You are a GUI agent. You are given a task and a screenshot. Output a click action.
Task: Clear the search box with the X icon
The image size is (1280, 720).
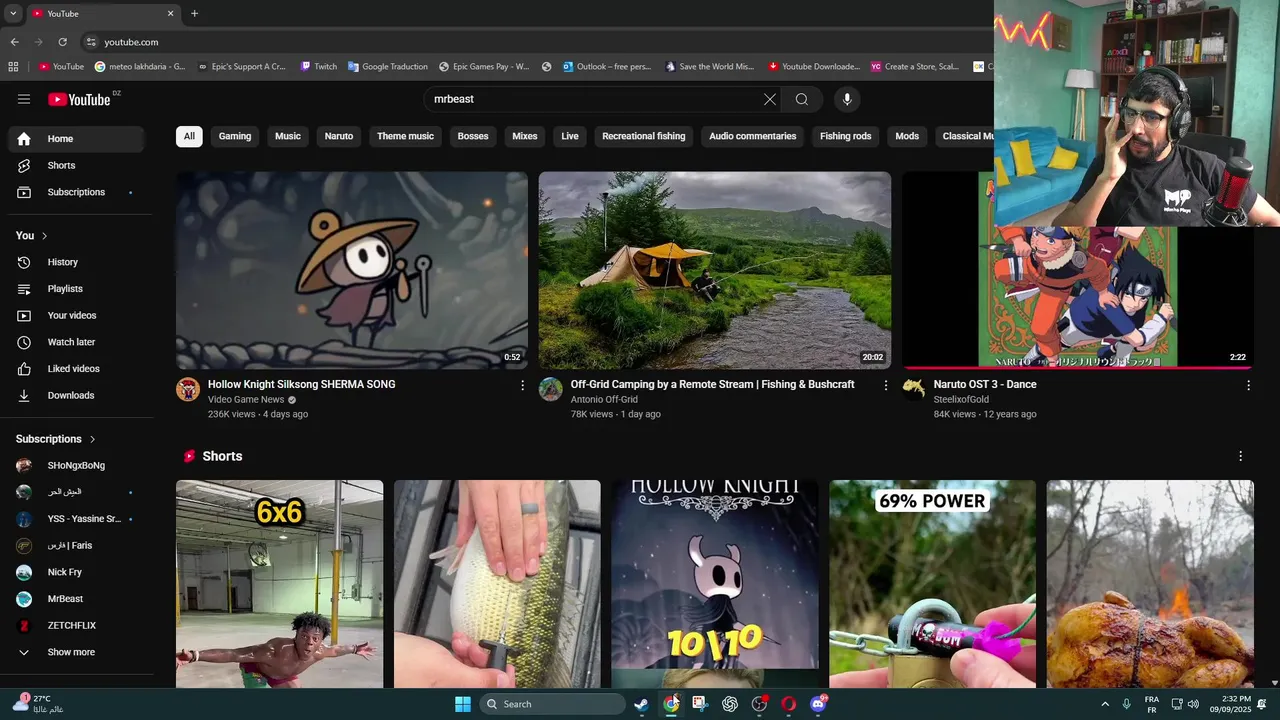click(770, 99)
